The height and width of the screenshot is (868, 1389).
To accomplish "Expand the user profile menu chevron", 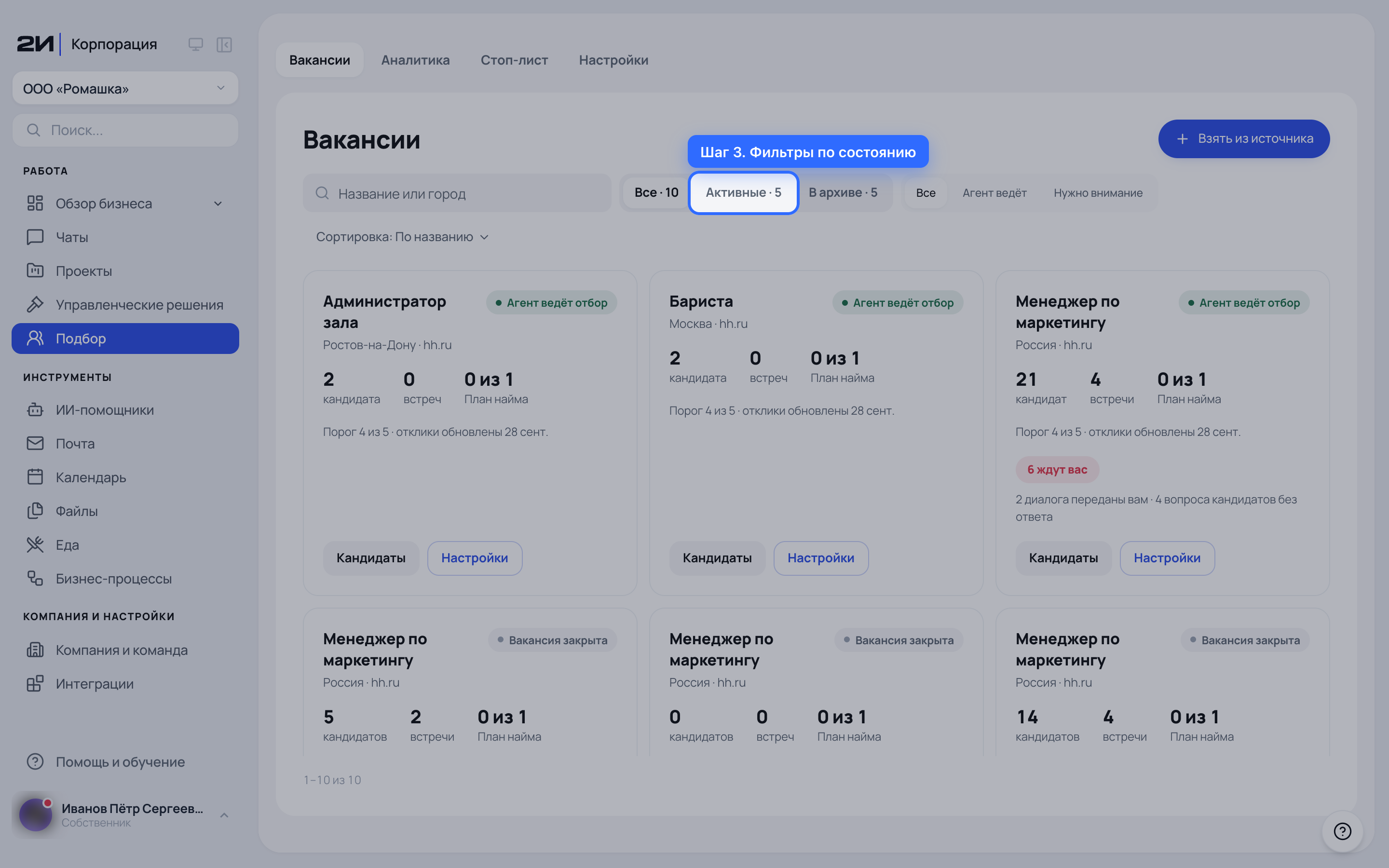I will pyautogui.click(x=224, y=814).
